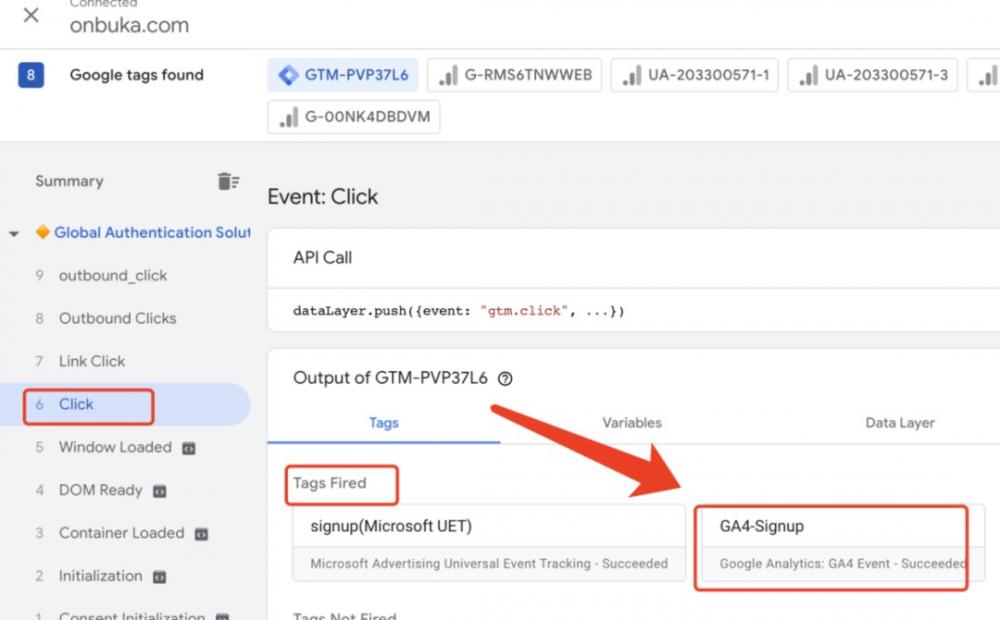Close the Tag Assistant debug panel
The width and height of the screenshot is (1000, 620).
point(31,15)
